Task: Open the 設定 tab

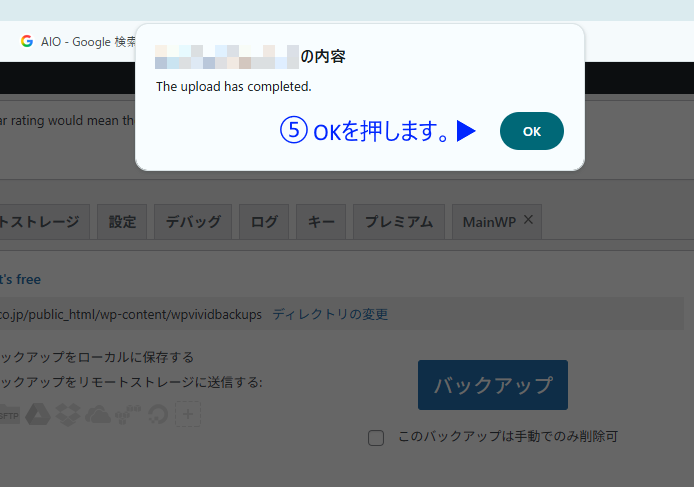Action: [123, 222]
